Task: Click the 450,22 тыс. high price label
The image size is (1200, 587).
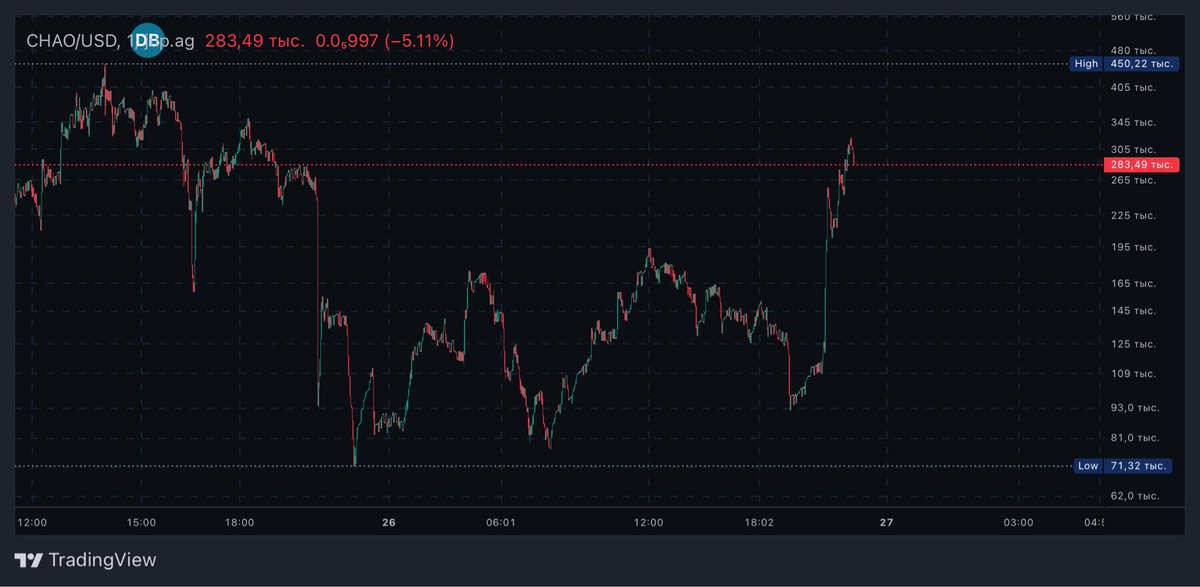Action: coord(1142,63)
